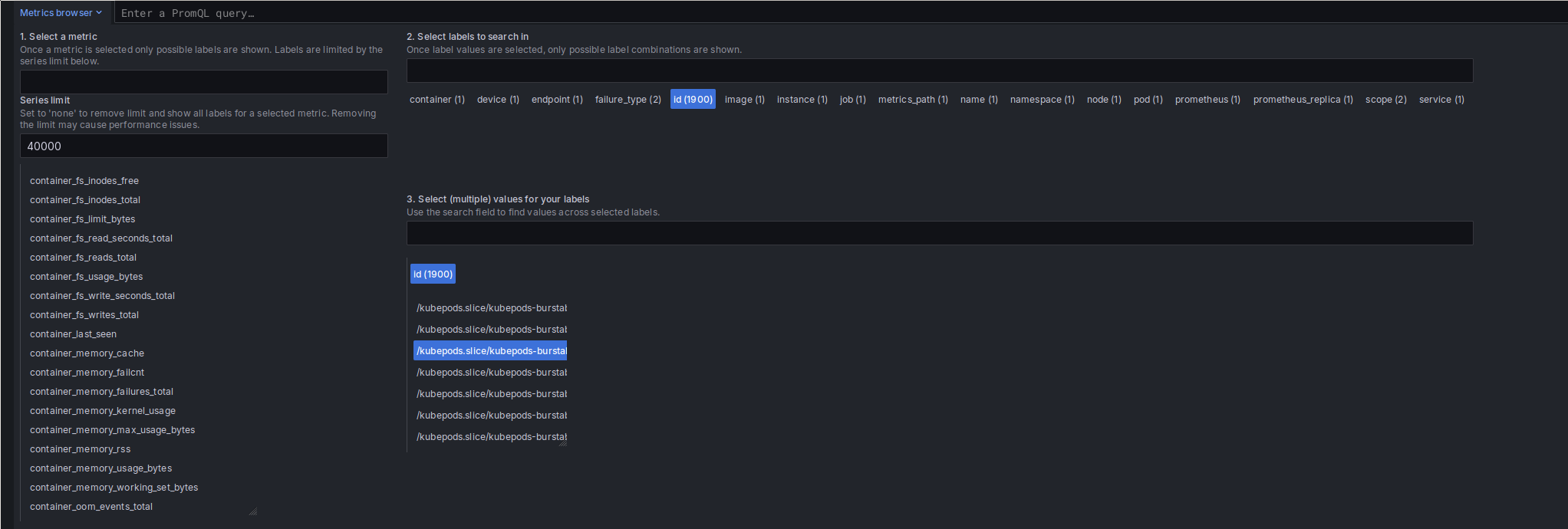Choose metric container_memory_max_usage_bytes
1568x529 pixels.
(112, 430)
